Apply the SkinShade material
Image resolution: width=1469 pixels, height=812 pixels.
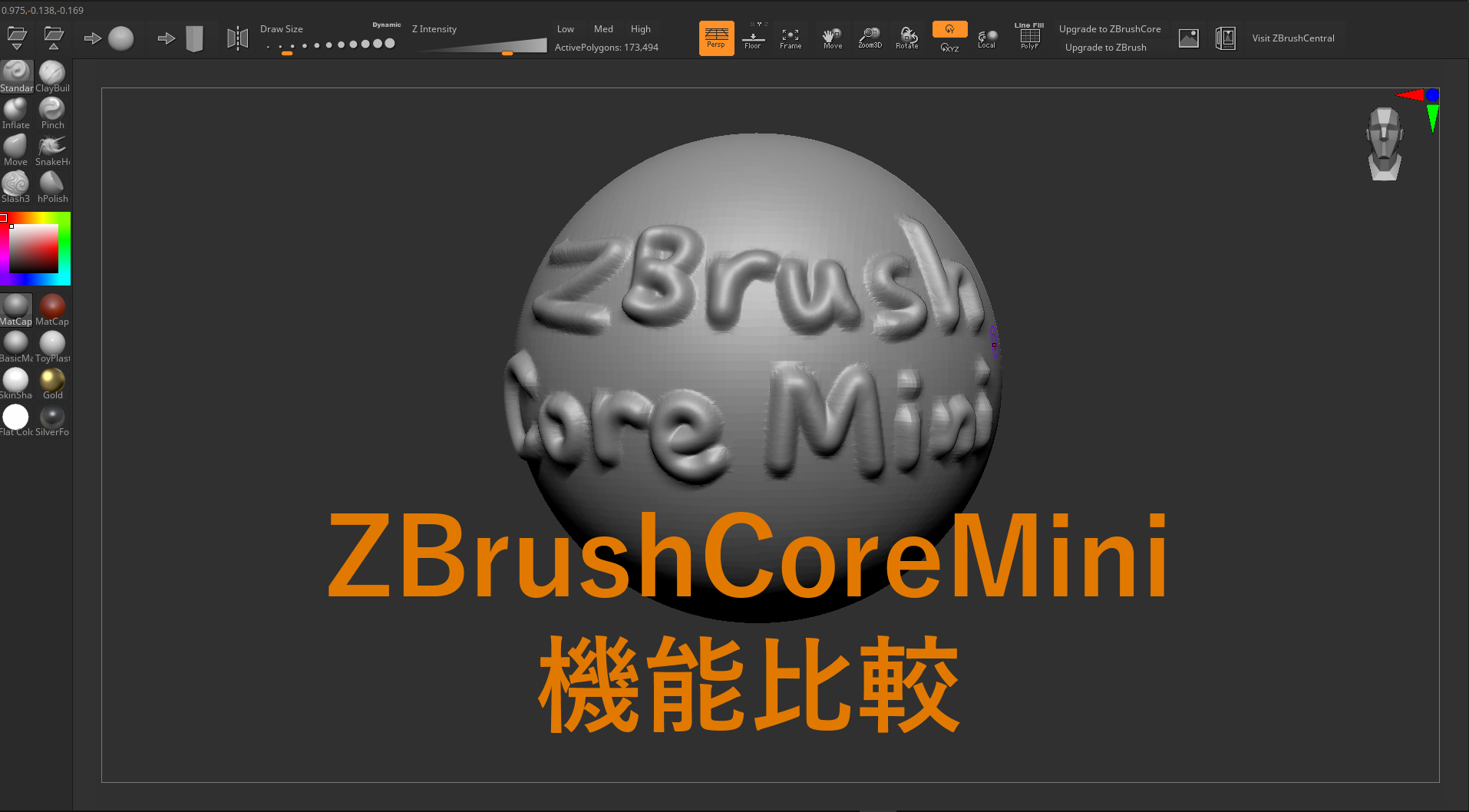(x=16, y=384)
